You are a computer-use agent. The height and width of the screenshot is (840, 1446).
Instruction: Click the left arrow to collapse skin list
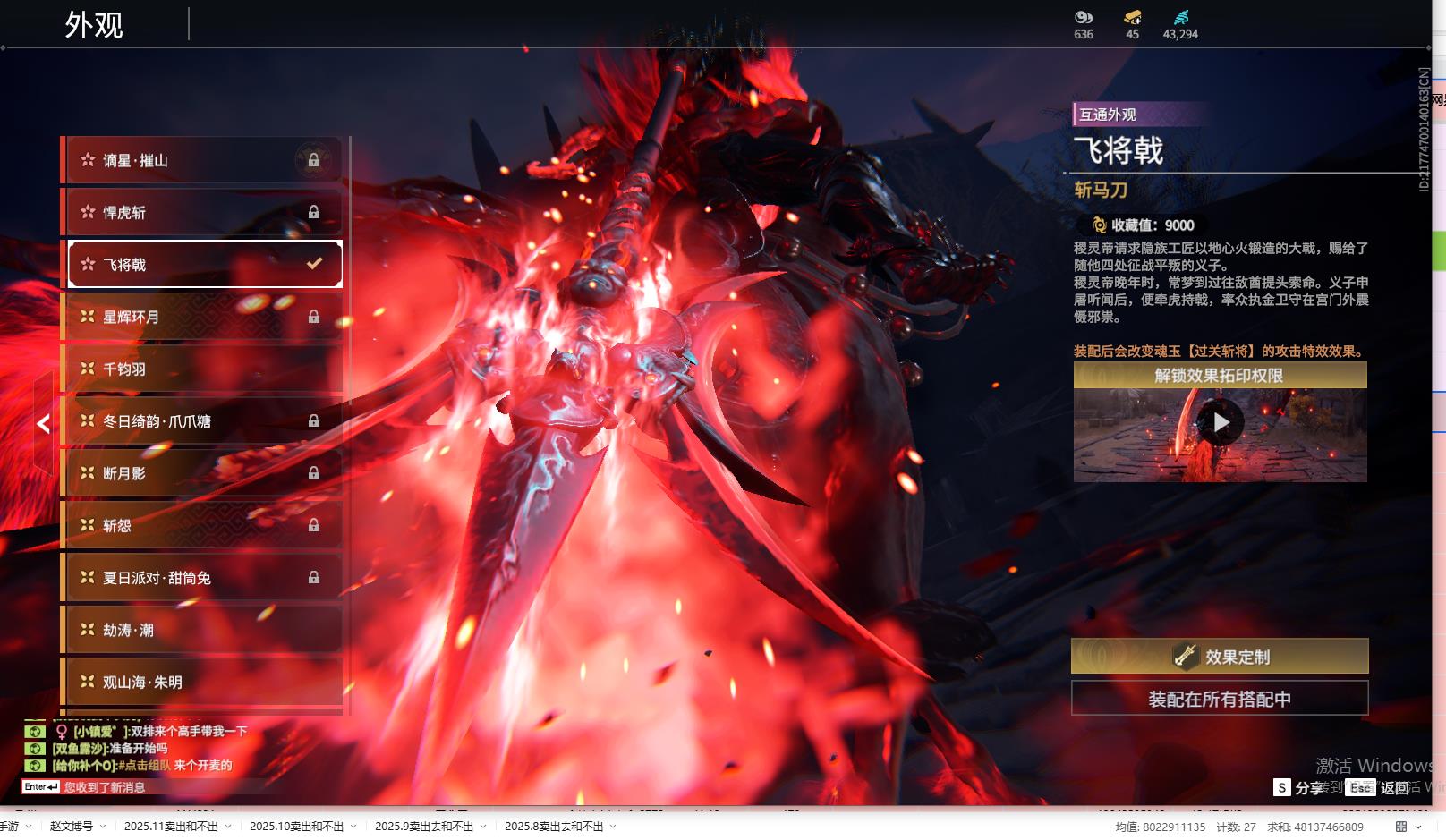click(x=43, y=424)
